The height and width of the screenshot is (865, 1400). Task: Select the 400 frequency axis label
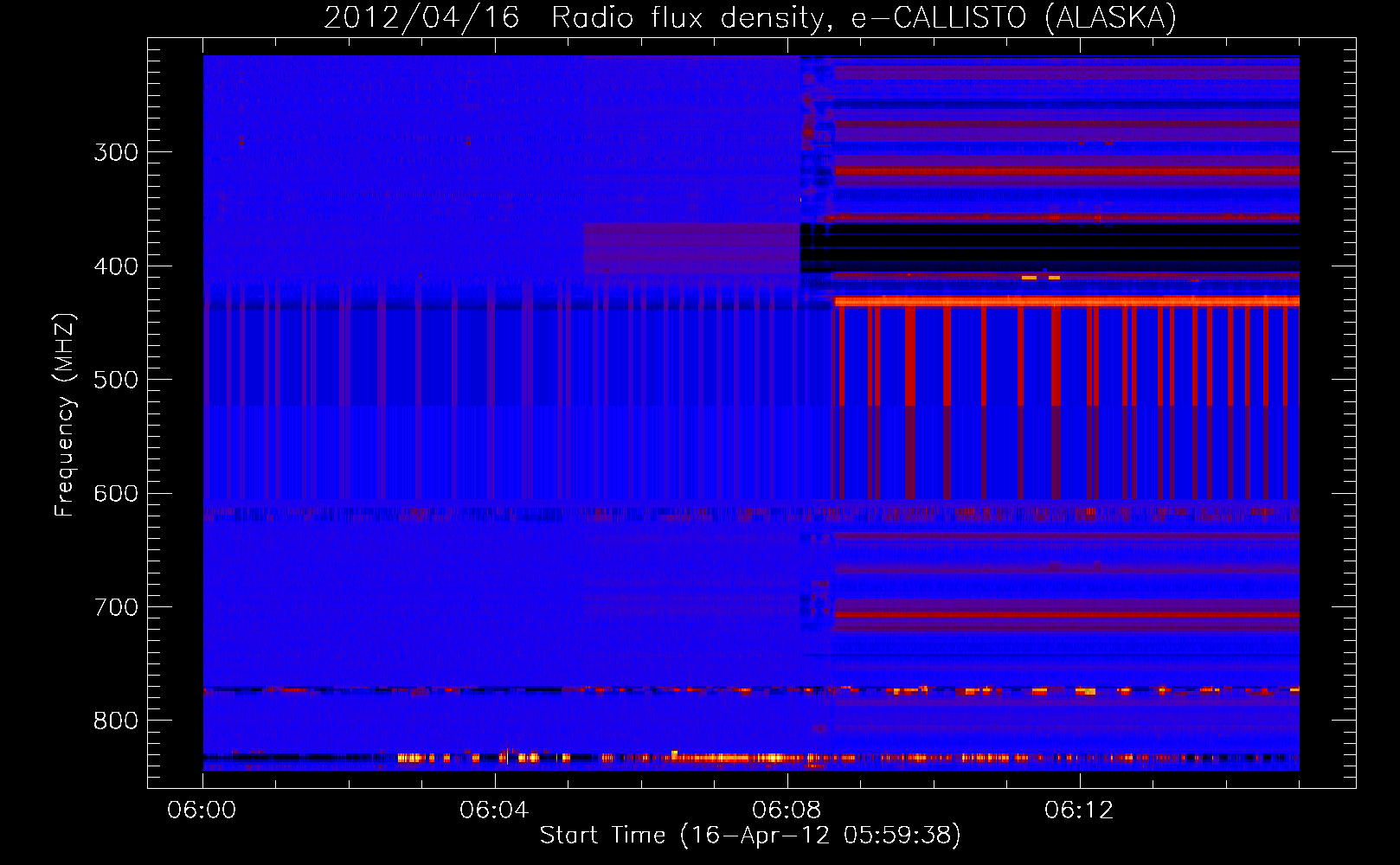click(116, 266)
